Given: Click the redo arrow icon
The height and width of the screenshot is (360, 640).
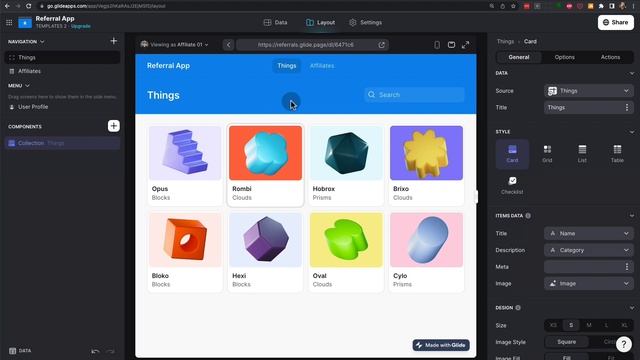Looking at the screenshot, I should (x=110, y=351).
